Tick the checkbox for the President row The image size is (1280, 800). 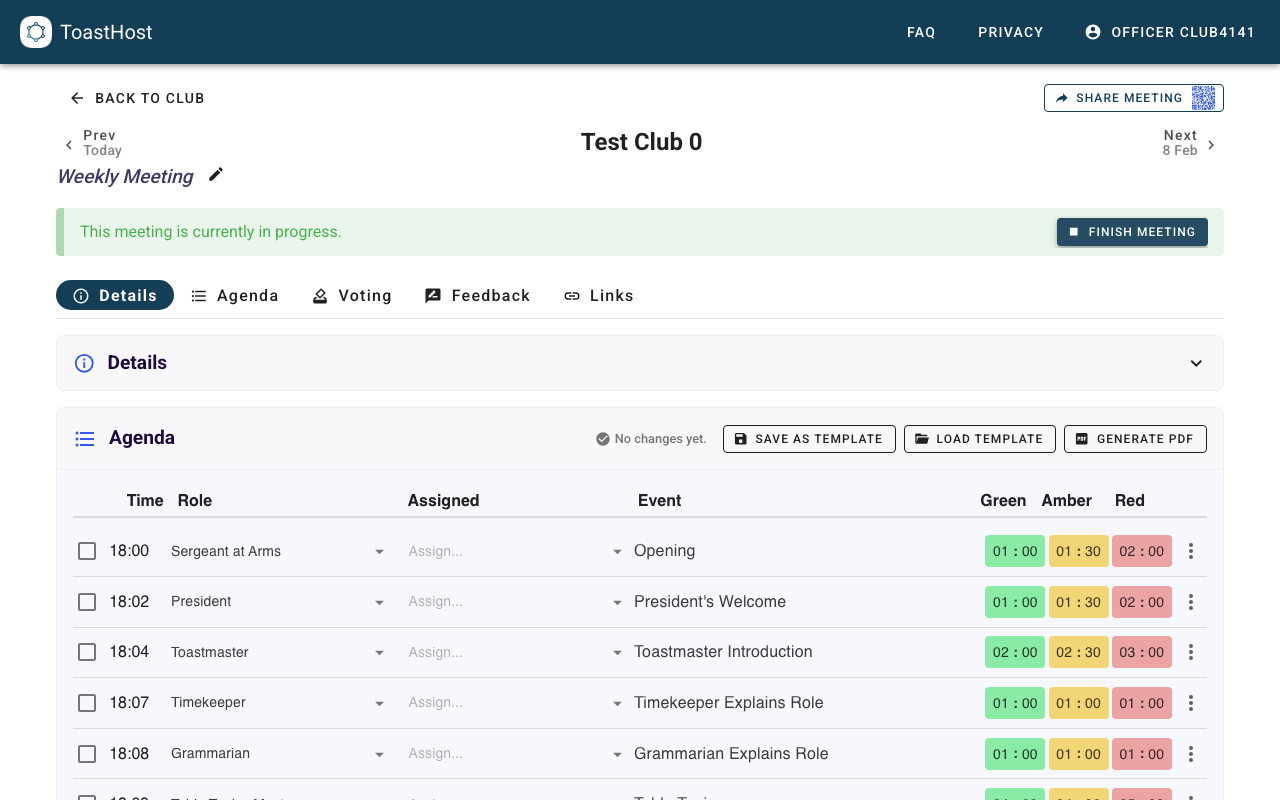click(x=87, y=602)
